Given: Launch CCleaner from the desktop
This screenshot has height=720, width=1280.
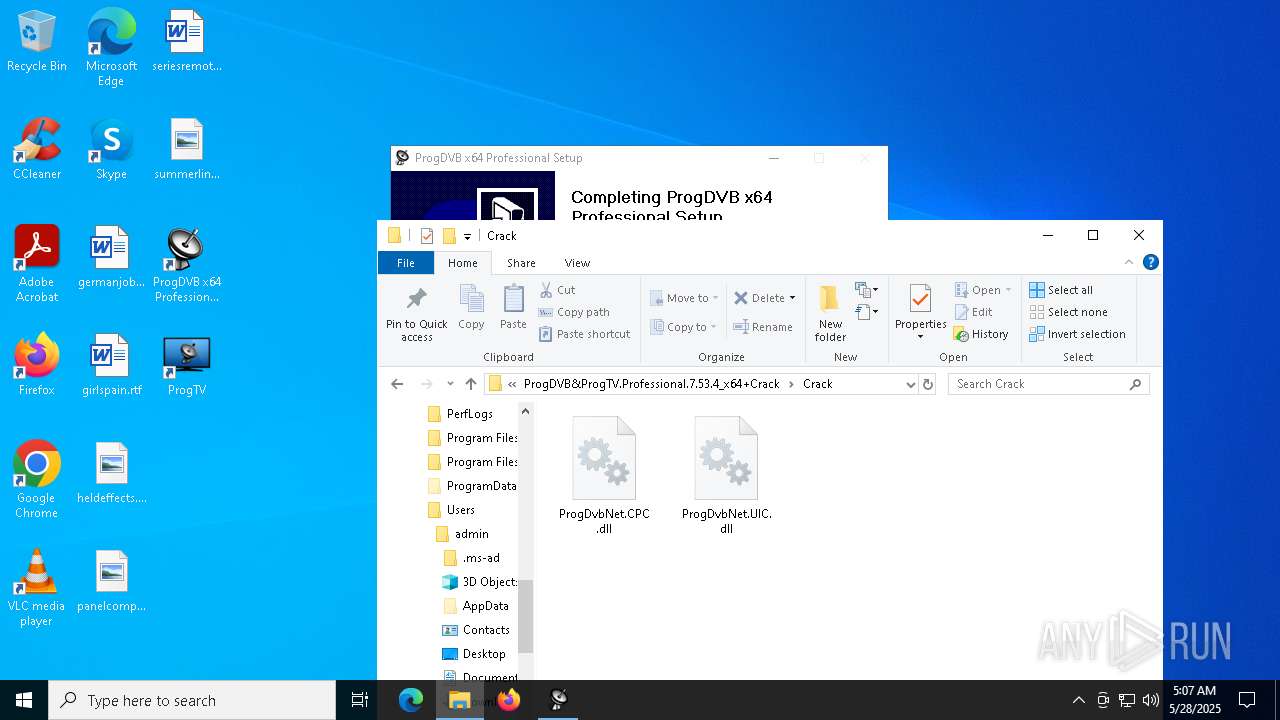Looking at the screenshot, I should [37, 150].
